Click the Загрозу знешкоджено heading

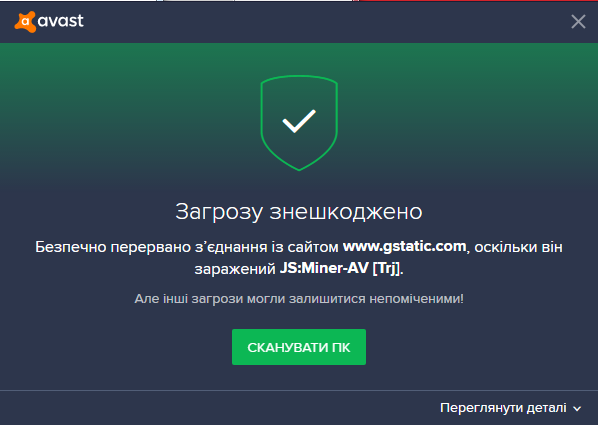[x=299, y=211]
